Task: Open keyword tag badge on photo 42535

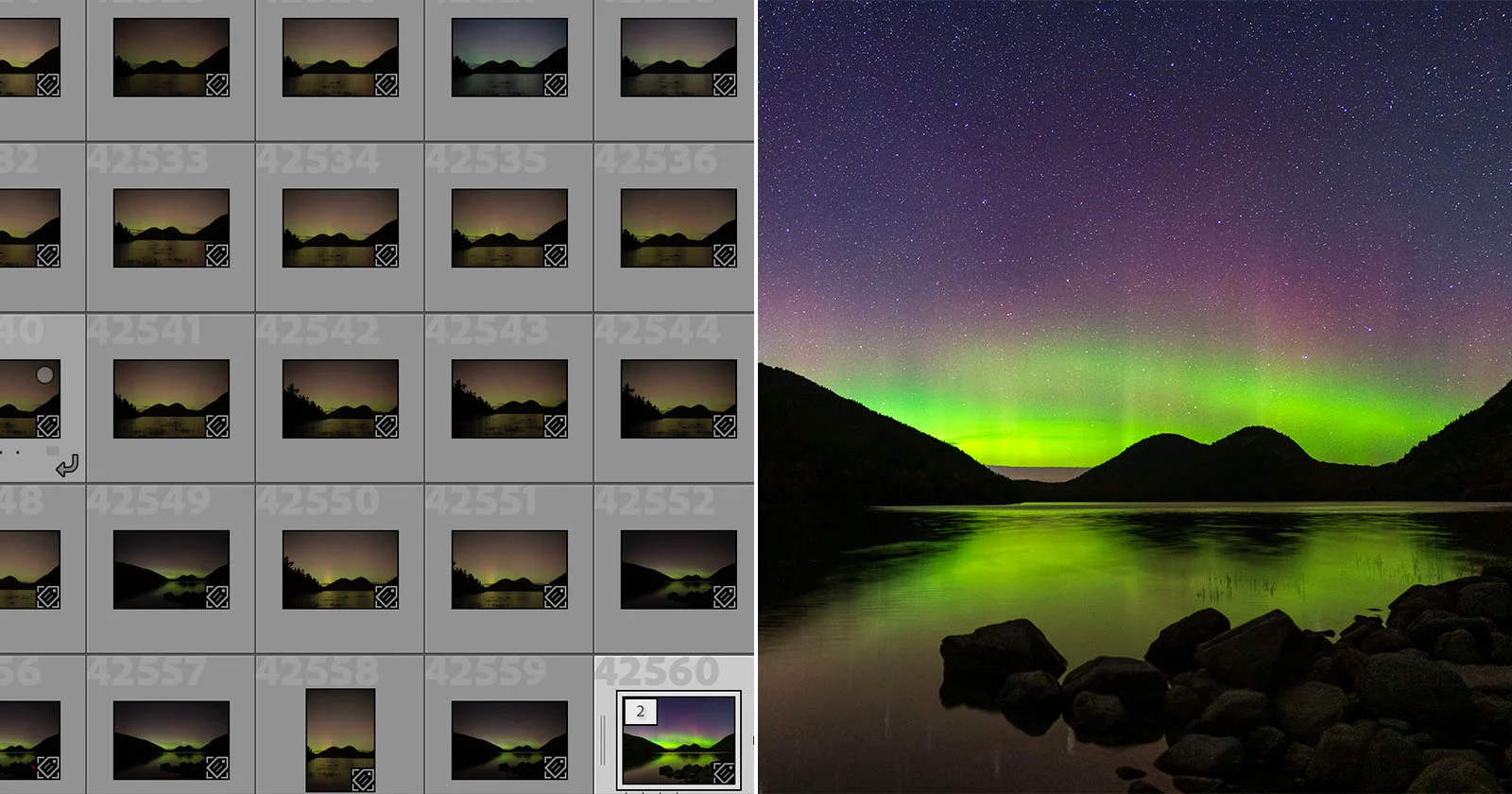Action: pyautogui.click(x=556, y=256)
